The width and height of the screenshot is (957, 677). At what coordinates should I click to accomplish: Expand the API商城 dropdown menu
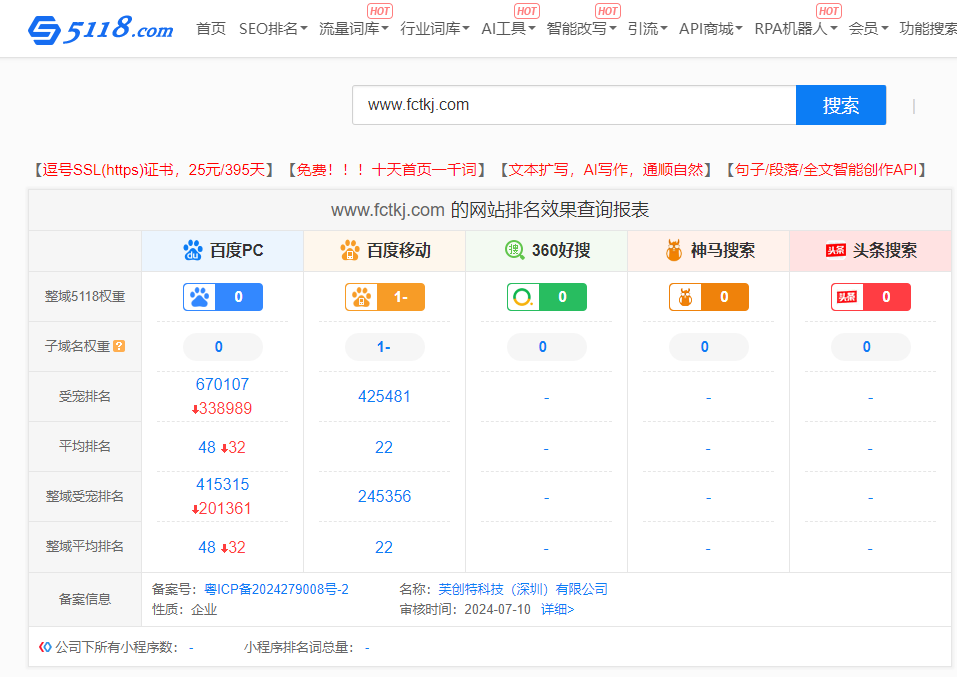coord(710,29)
